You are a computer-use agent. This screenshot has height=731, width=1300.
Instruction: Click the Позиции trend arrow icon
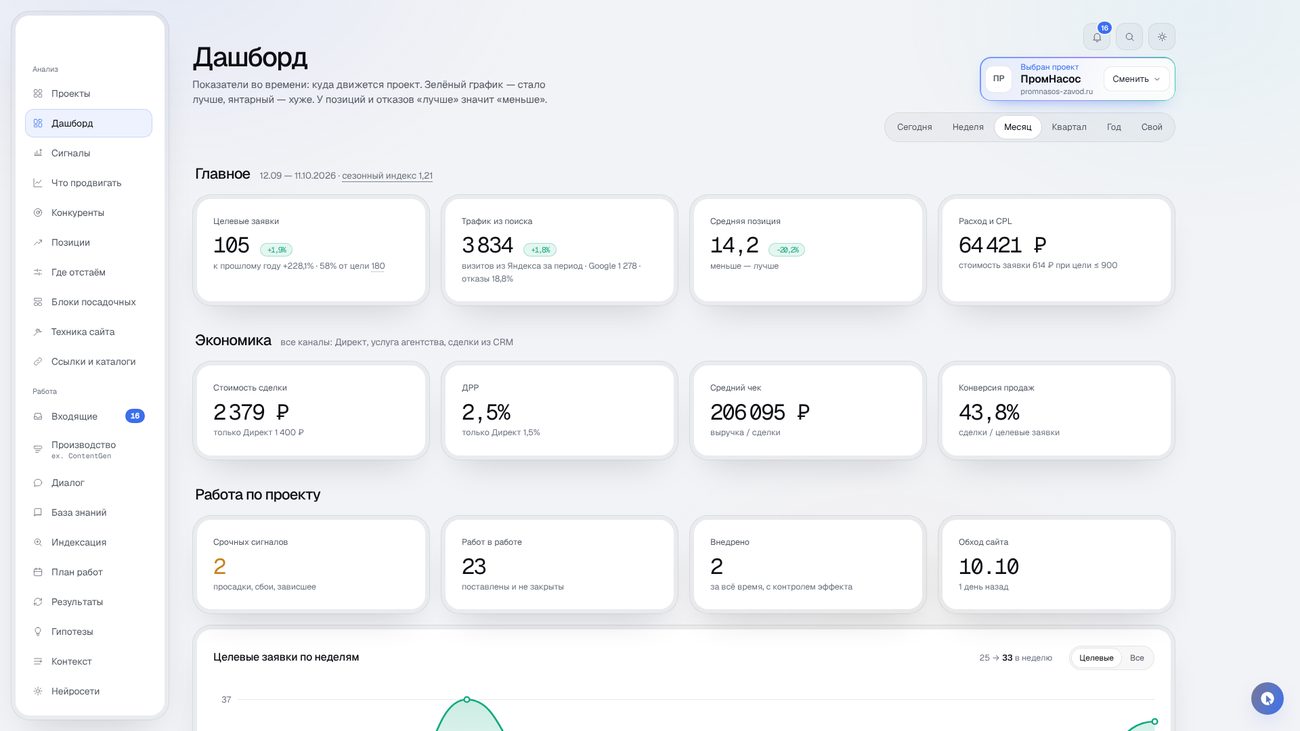point(38,242)
